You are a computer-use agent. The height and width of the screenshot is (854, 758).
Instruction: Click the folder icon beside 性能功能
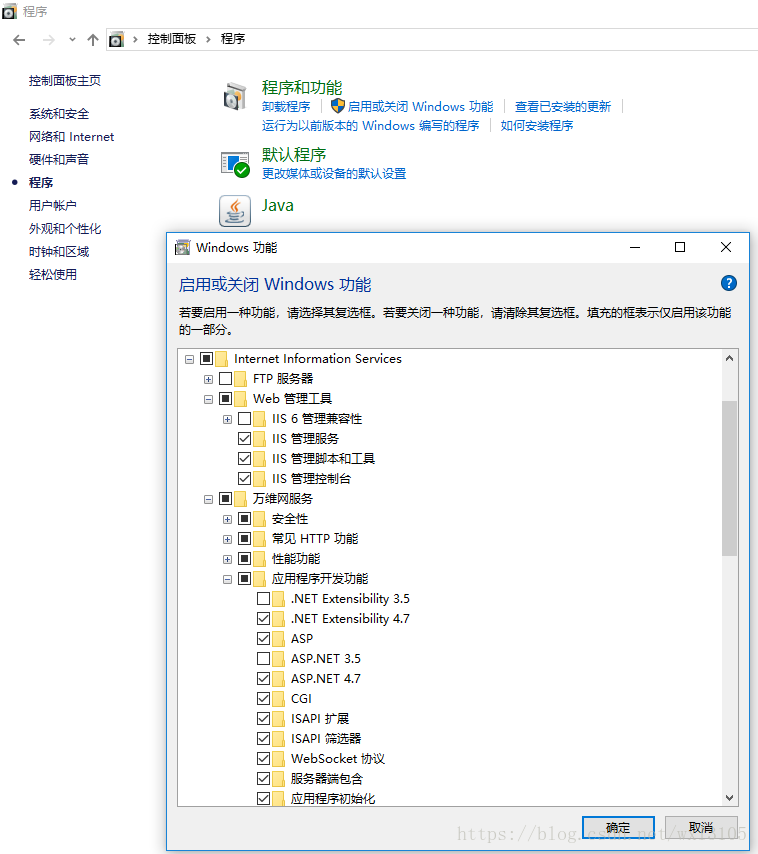259,559
